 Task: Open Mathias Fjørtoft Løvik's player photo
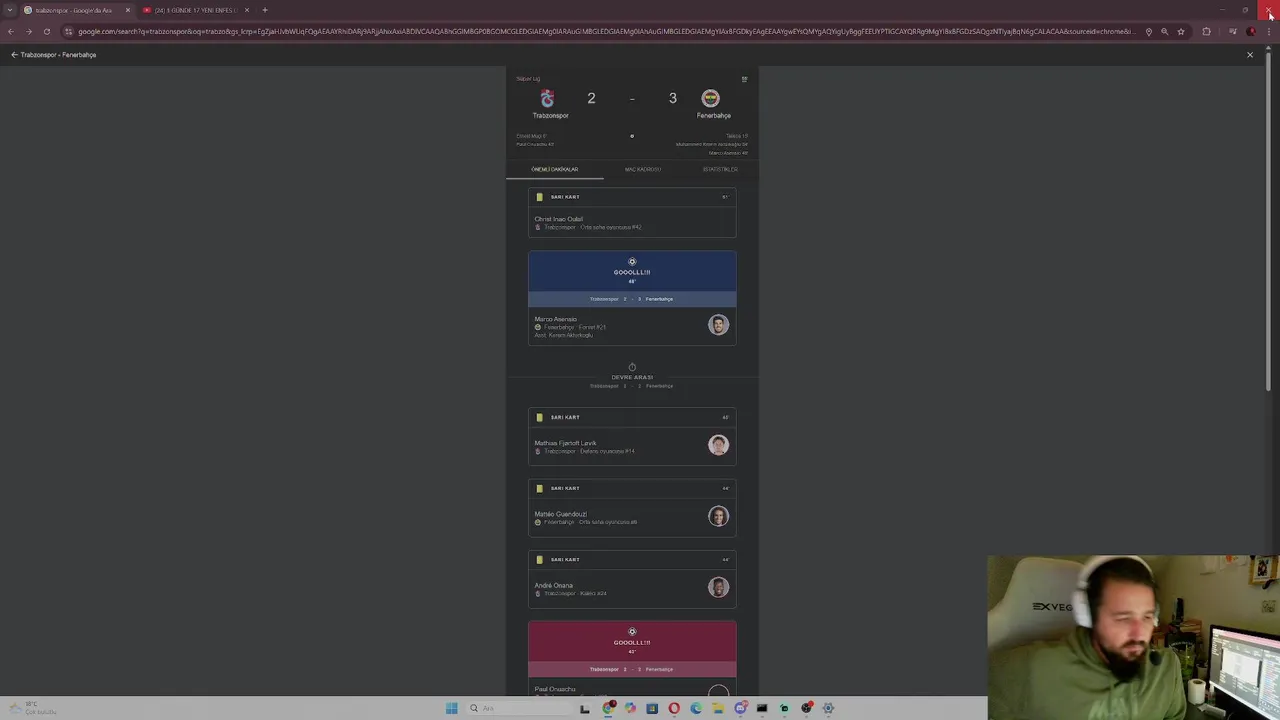tap(718, 445)
